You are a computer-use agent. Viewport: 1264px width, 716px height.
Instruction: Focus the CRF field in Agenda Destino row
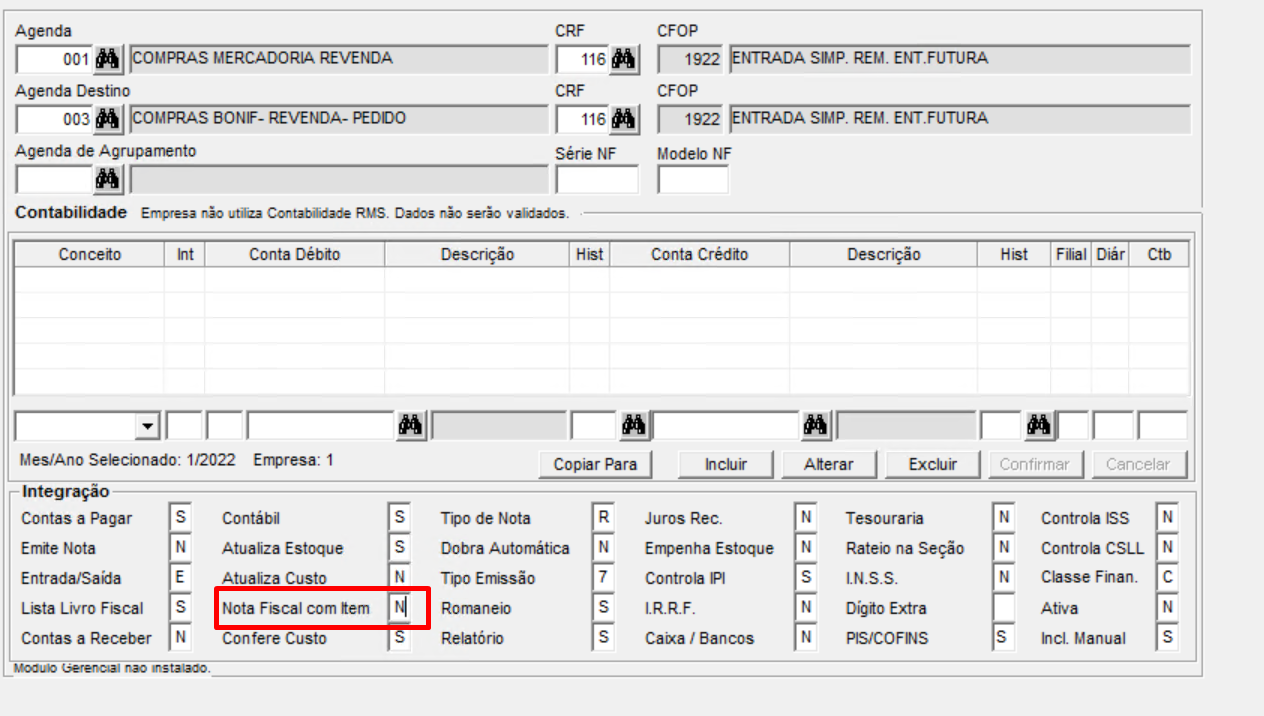coord(584,119)
